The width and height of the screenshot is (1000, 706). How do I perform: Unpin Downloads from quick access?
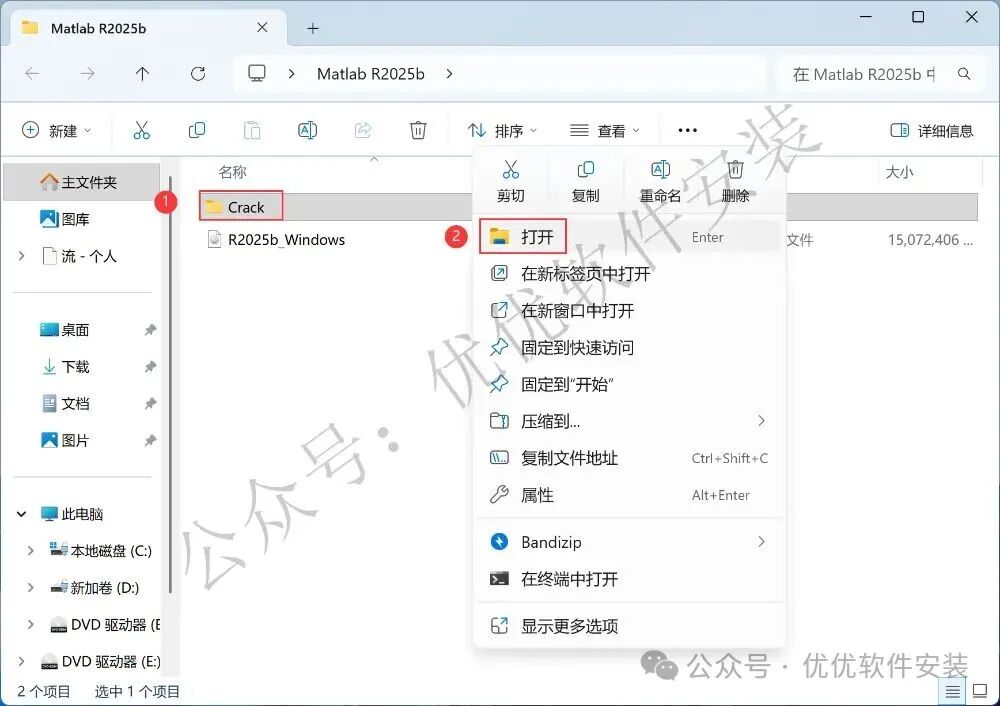(151, 367)
